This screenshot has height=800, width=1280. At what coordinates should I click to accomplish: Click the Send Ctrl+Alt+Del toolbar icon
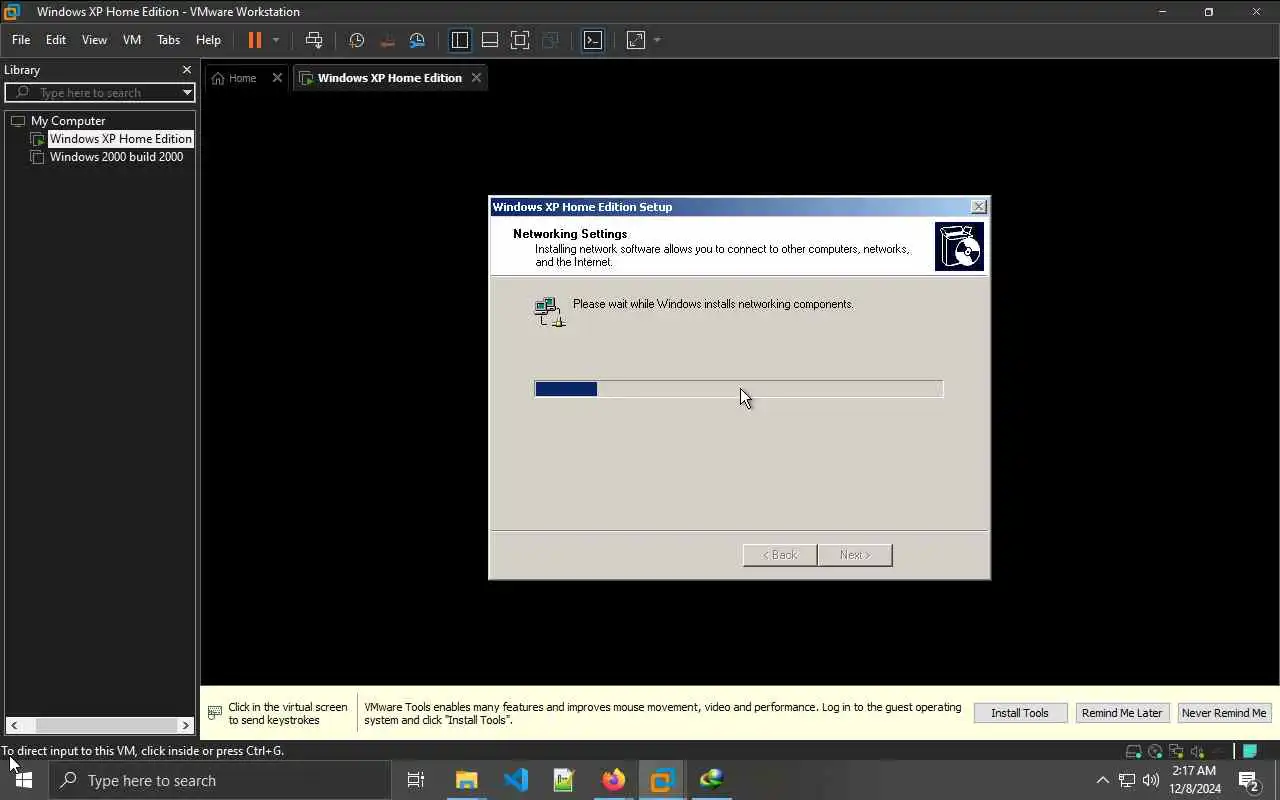[314, 40]
